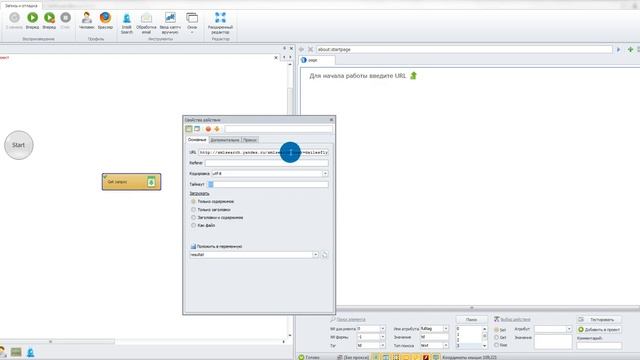Click the Start node on canvas
Viewport: 640px width, 360px height.
[x=18, y=145]
